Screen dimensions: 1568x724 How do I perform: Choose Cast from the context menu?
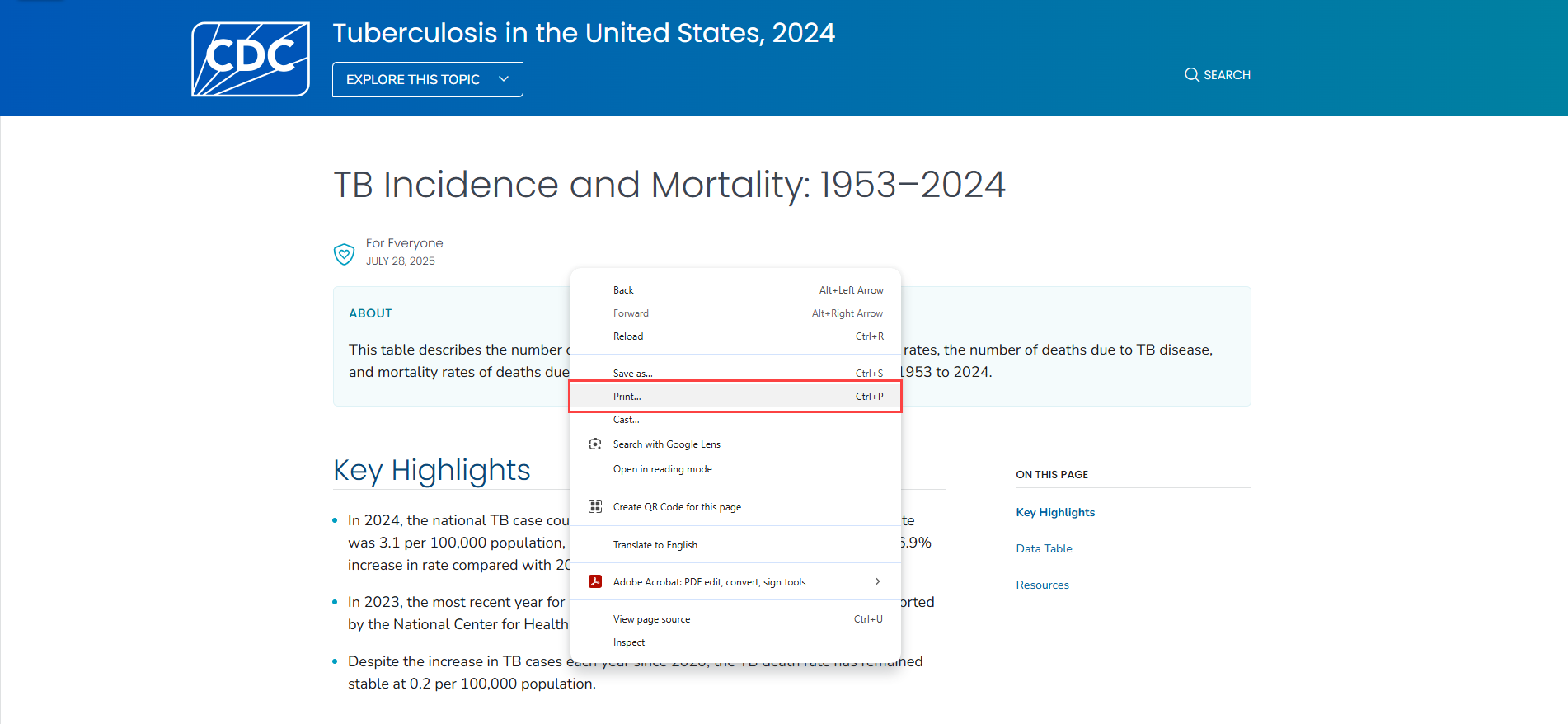click(x=626, y=420)
